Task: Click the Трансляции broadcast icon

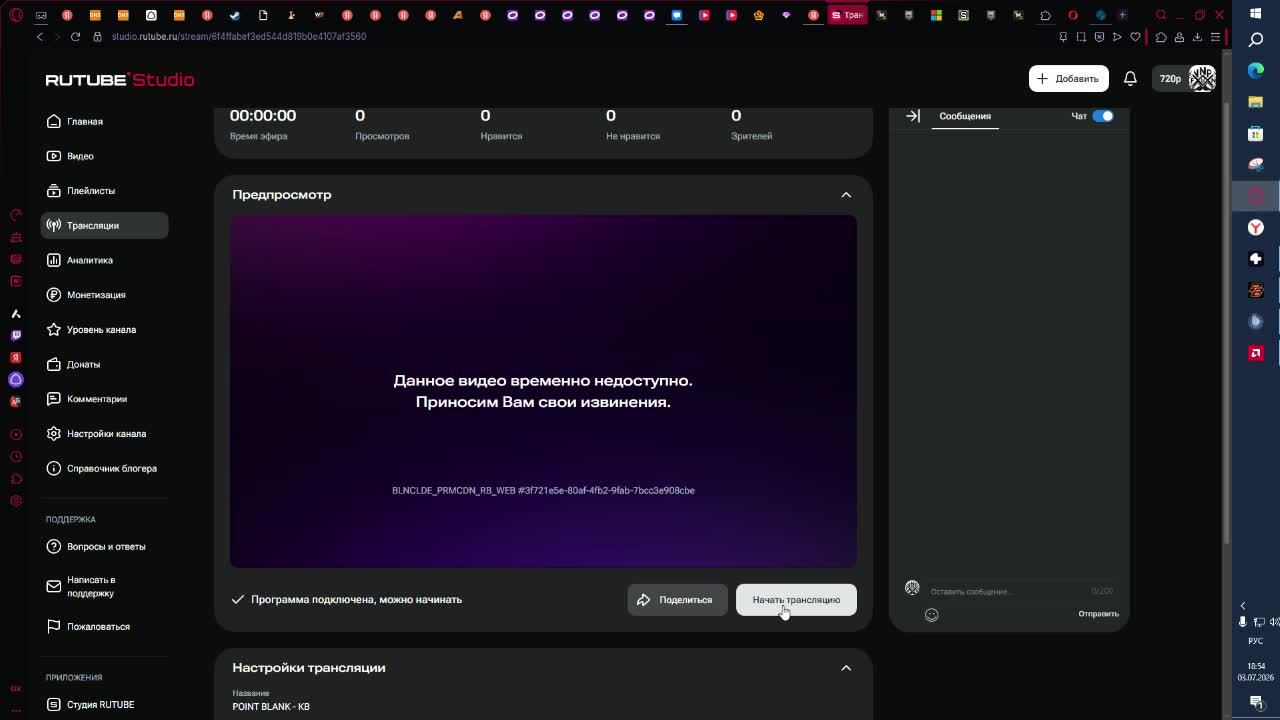Action: coord(54,225)
